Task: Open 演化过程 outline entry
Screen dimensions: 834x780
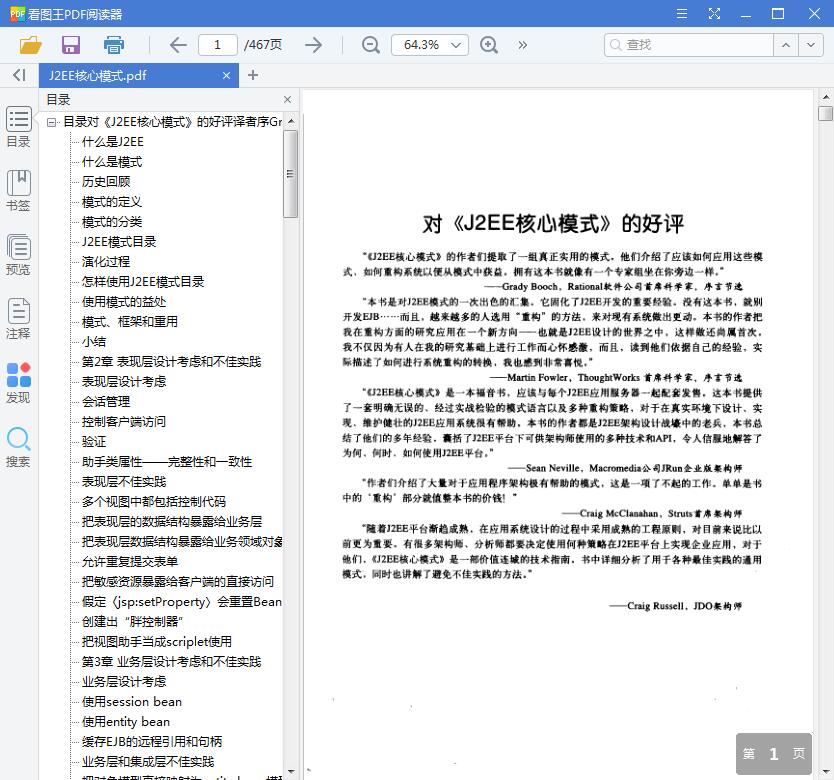Action: (106, 261)
